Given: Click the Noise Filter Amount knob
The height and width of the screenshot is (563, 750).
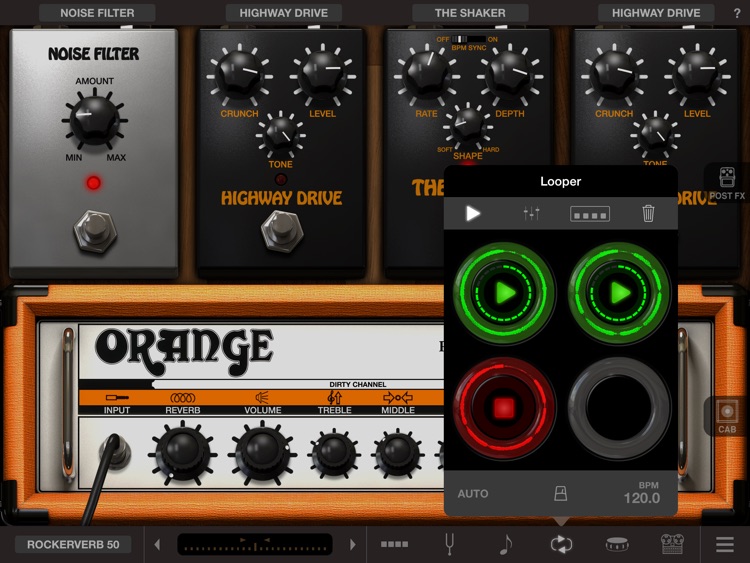Looking at the screenshot, I should click(x=95, y=120).
